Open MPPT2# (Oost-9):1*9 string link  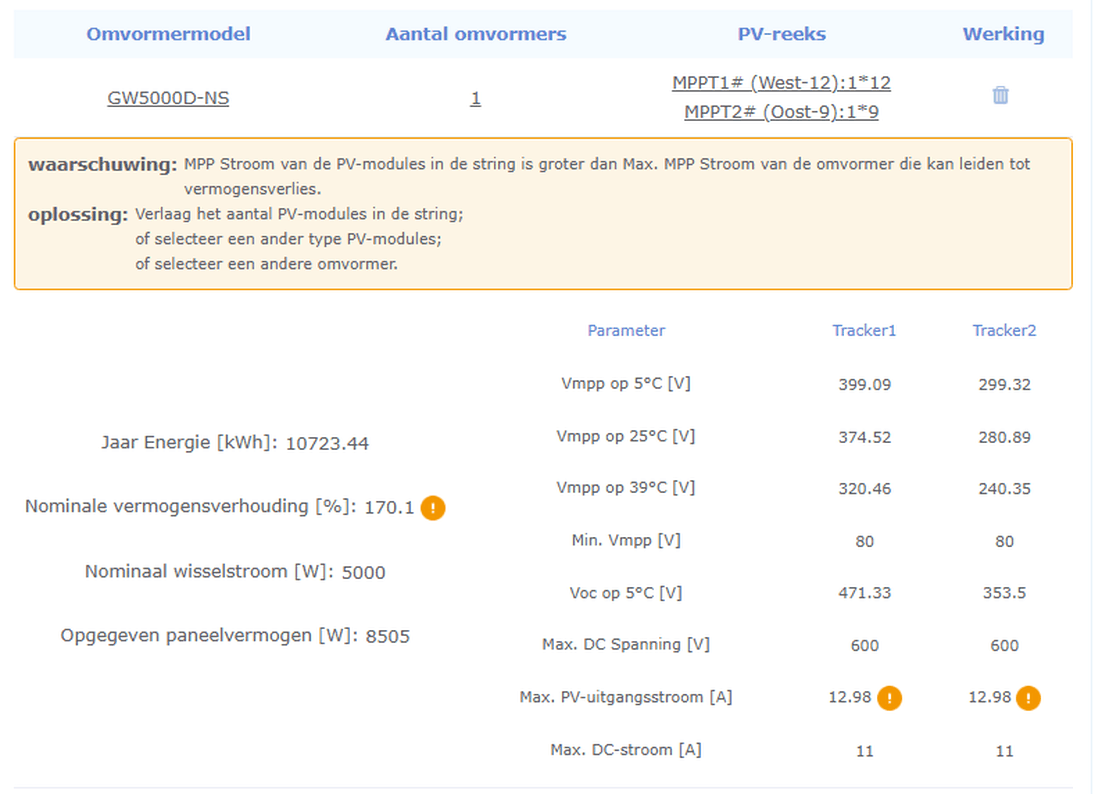[x=781, y=112]
